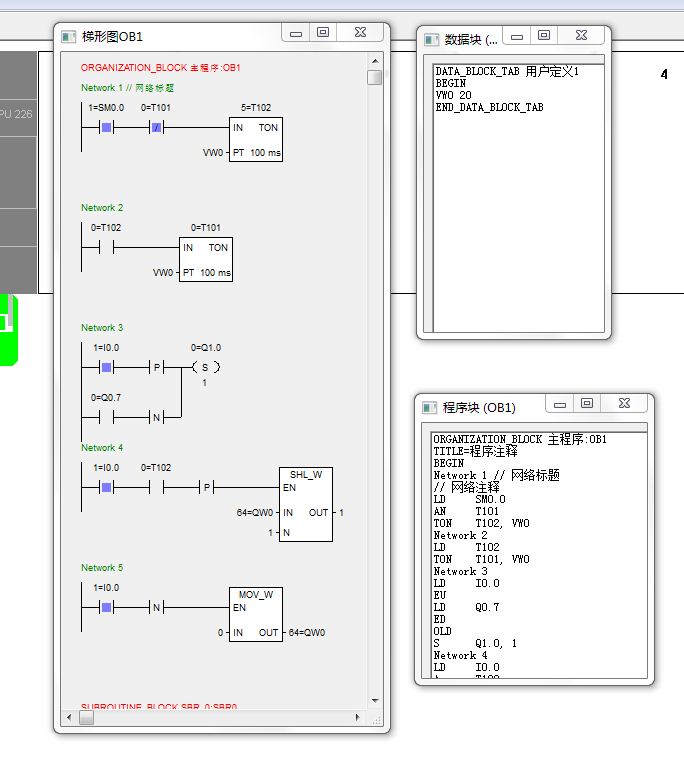
Task: Select the TON T102 timer block
Action: [255, 140]
